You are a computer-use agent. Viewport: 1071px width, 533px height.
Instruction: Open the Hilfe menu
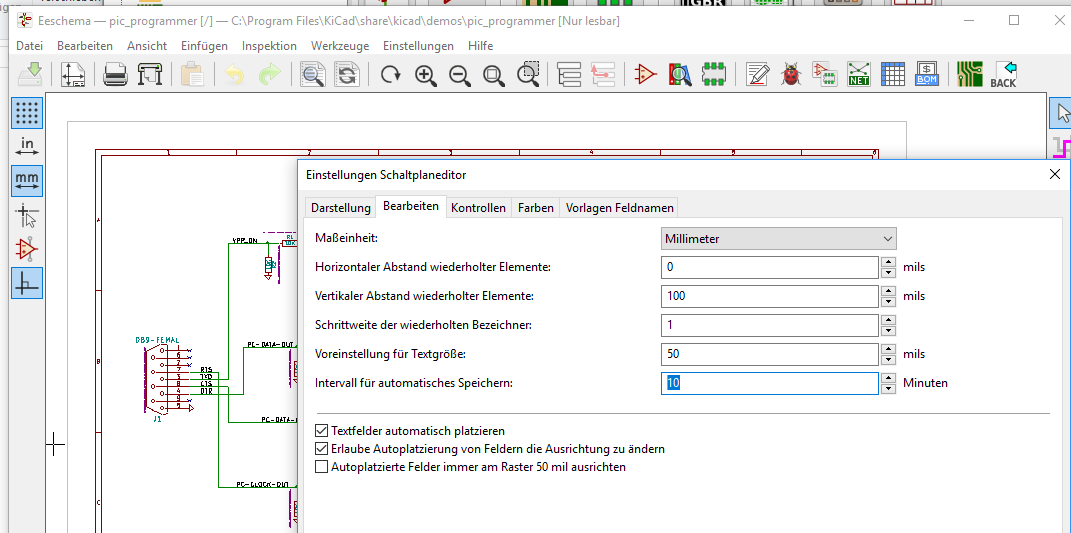pos(480,46)
